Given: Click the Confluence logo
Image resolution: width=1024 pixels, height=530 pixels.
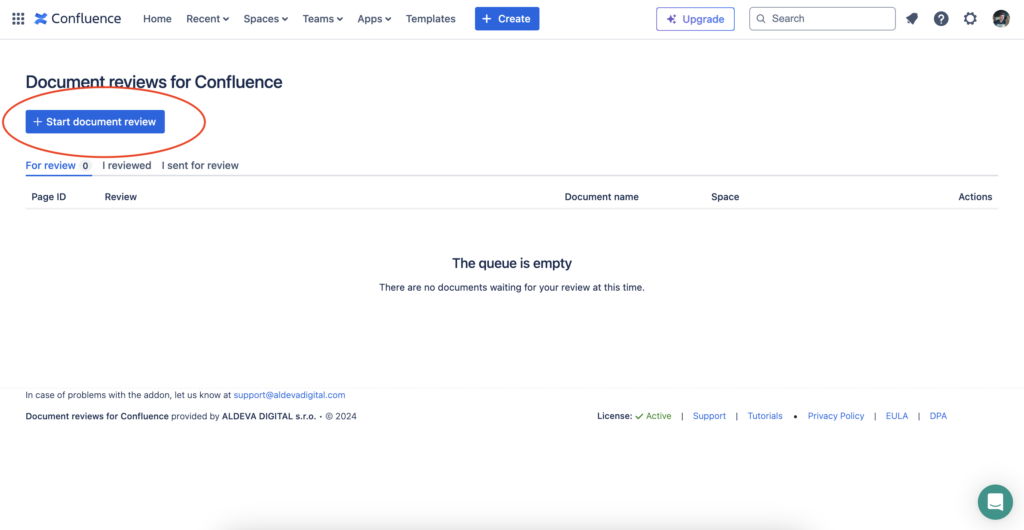Looking at the screenshot, I should pyautogui.click(x=78, y=19).
